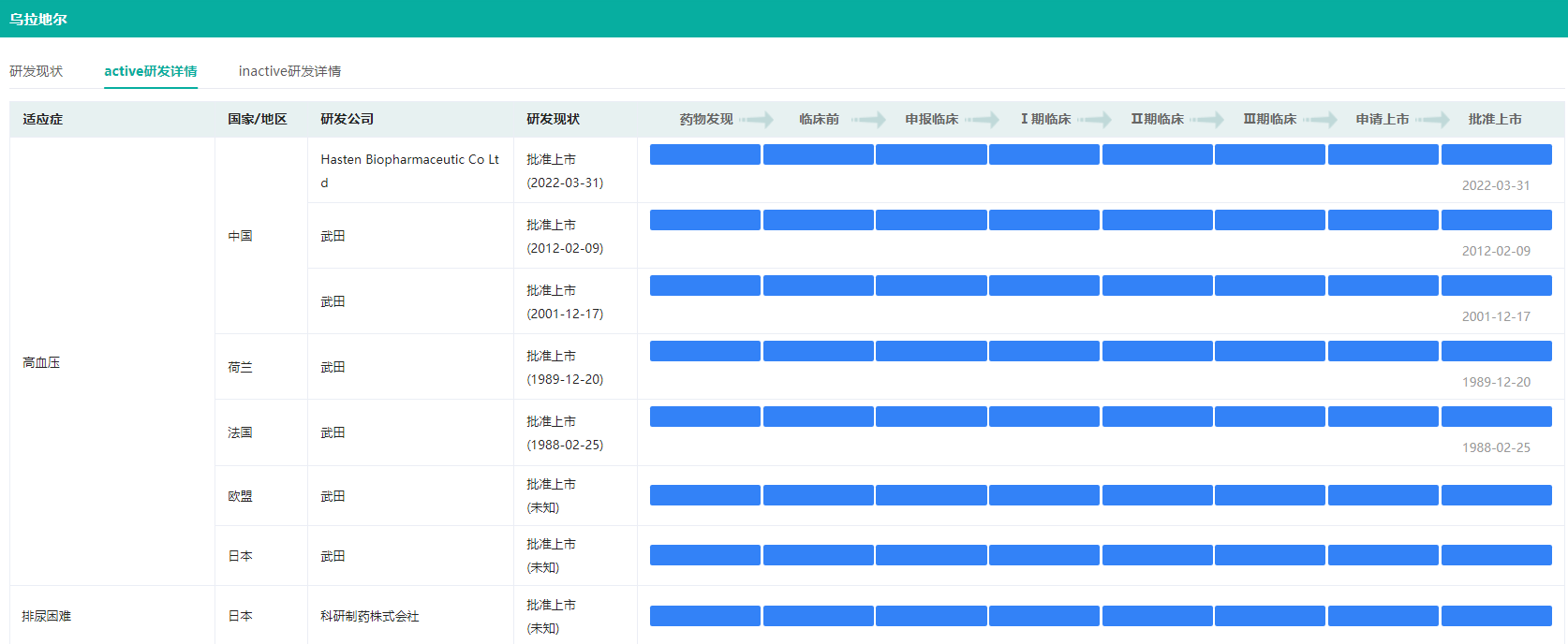Click the arrow icon after 申请上市
The height and width of the screenshot is (644, 1568).
pos(1432,120)
